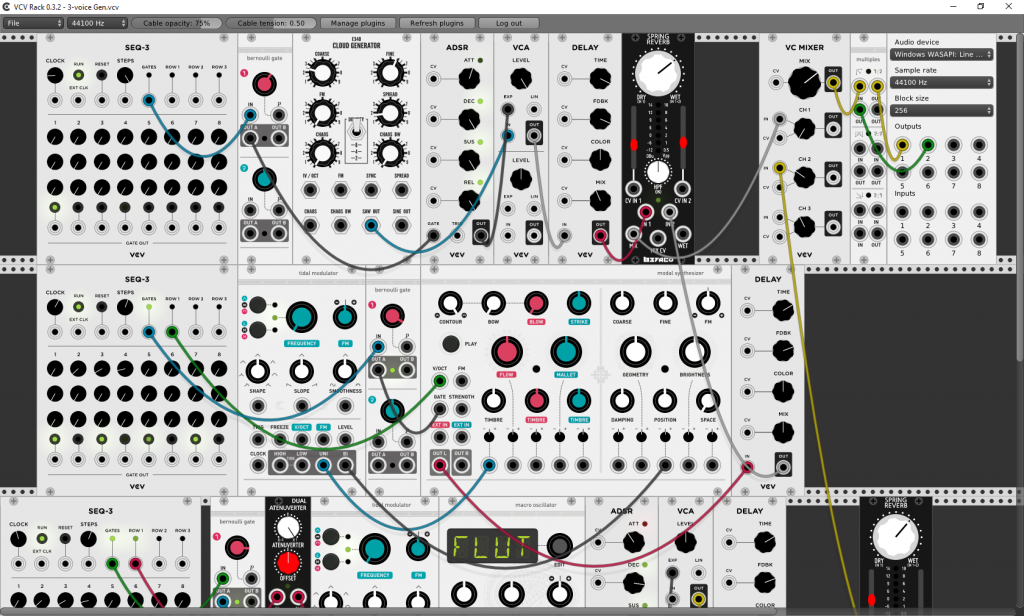
Task: Click the vertical scrollbar on the right
Action: click(x=1020, y=196)
